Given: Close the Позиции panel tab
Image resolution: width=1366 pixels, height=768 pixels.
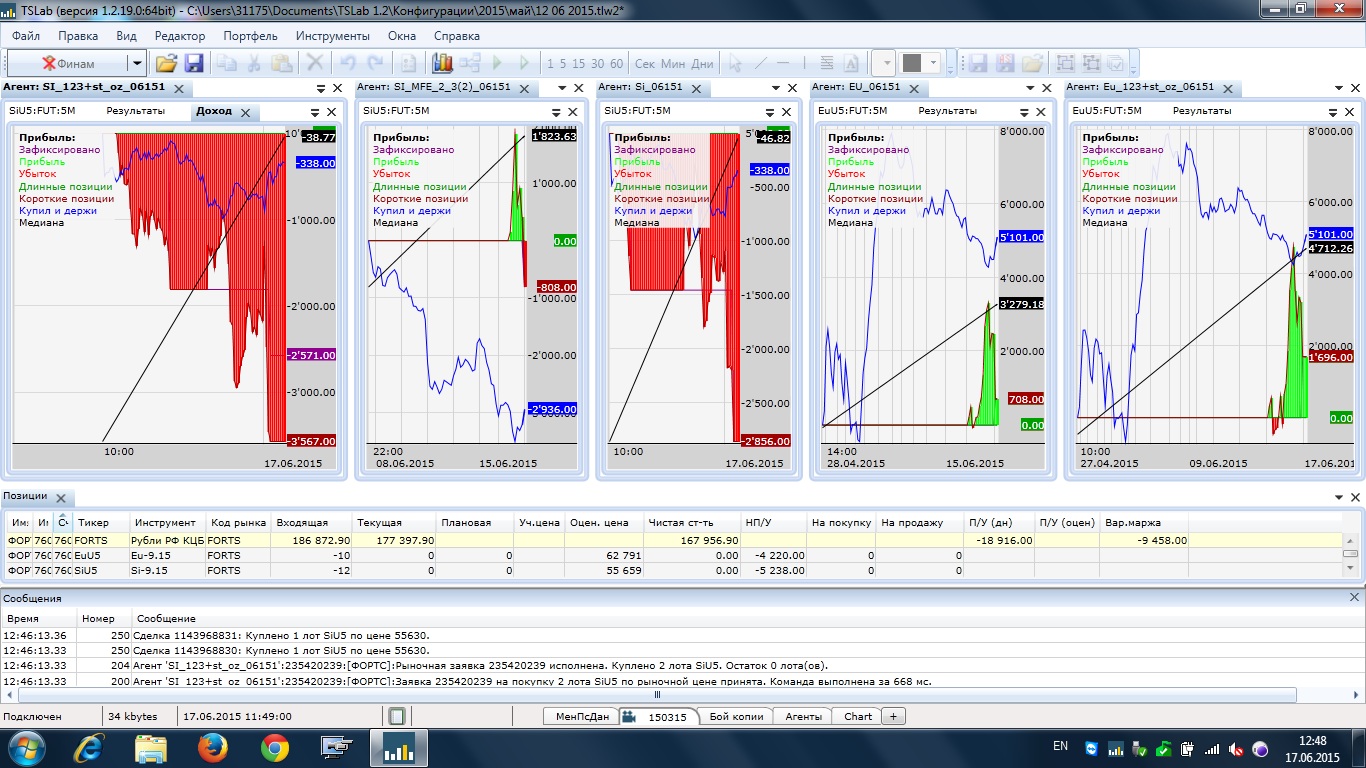Looking at the screenshot, I should pos(61,498).
